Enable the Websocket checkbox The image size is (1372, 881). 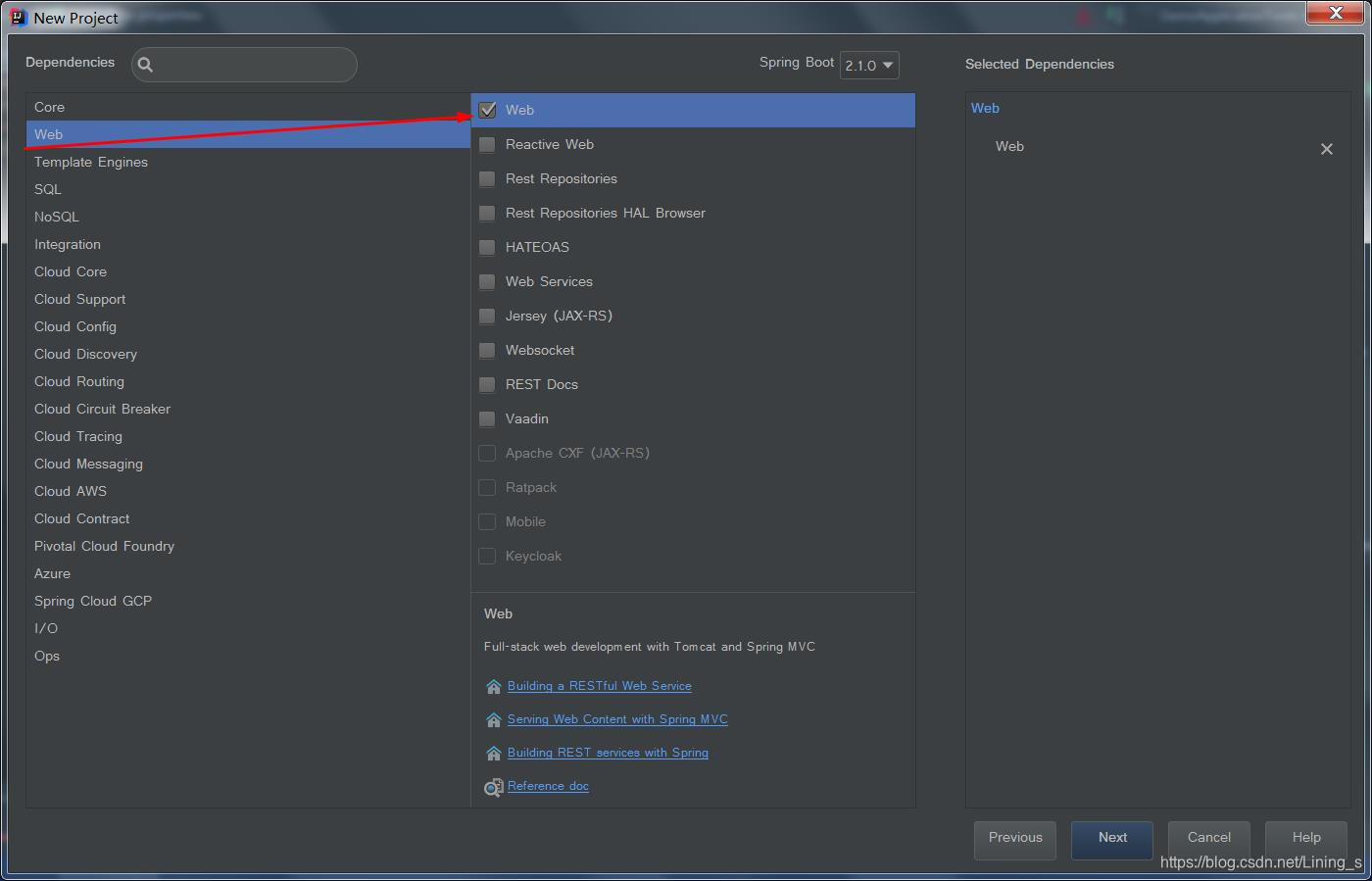[487, 350]
